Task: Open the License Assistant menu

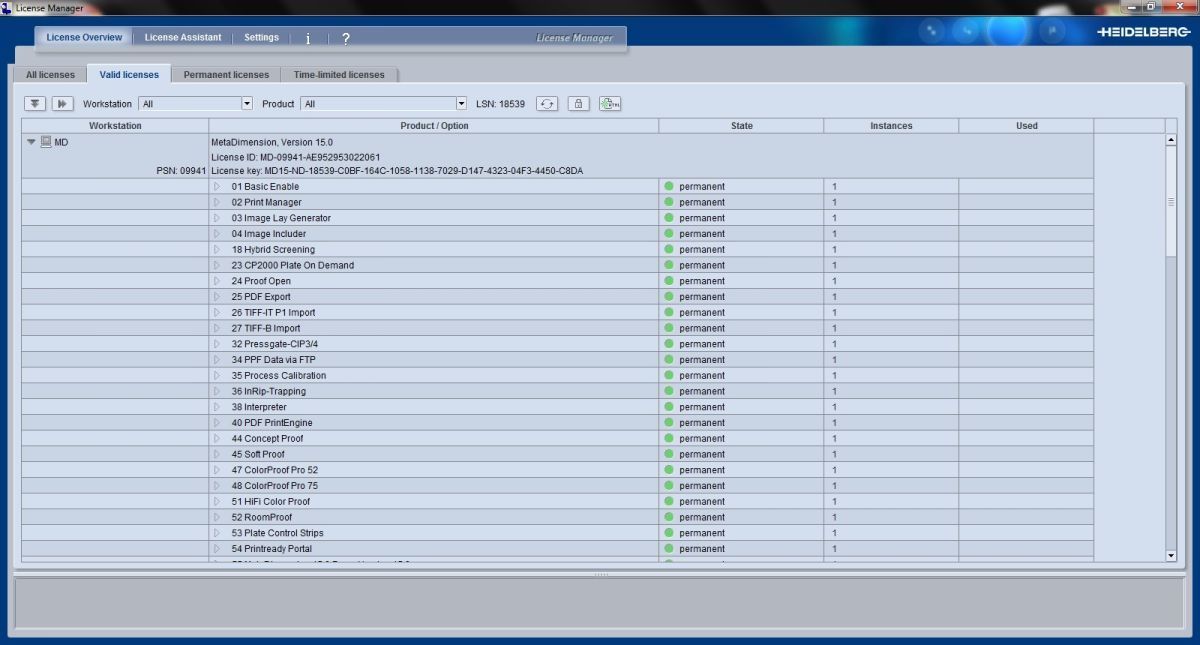Action: click(x=183, y=38)
